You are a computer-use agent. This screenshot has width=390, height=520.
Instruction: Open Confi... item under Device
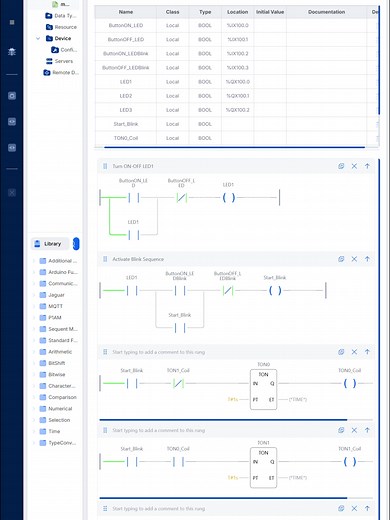[64, 50]
